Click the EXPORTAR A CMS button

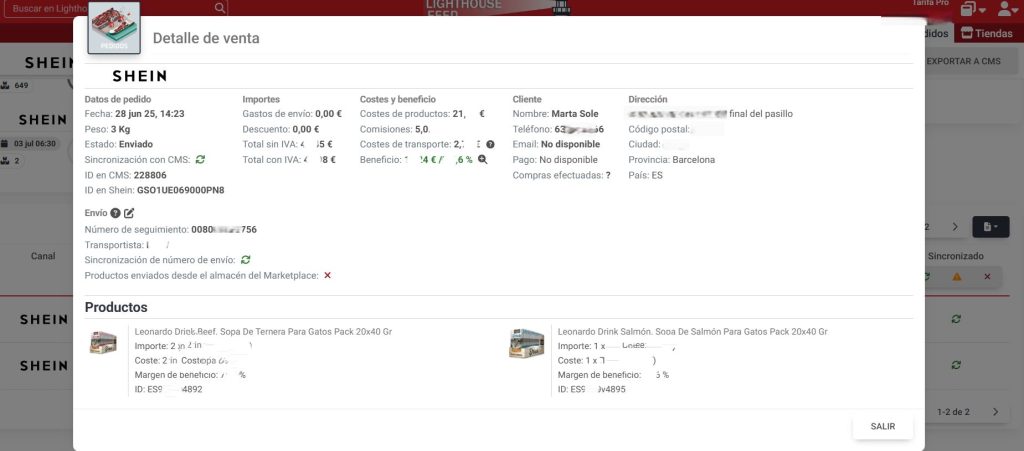click(x=963, y=61)
